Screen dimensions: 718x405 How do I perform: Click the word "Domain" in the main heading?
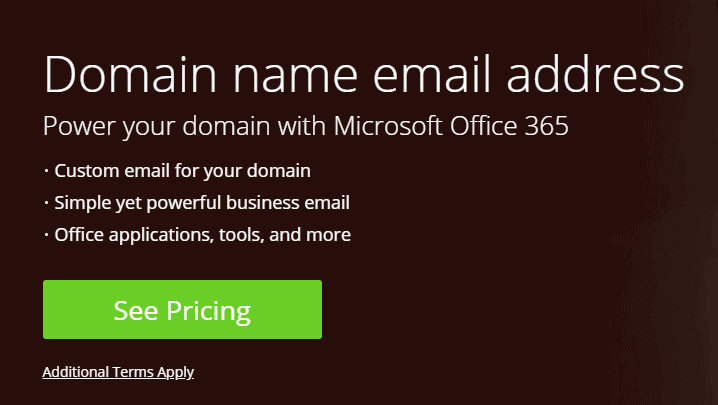pyautogui.click(x=132, y=77)
